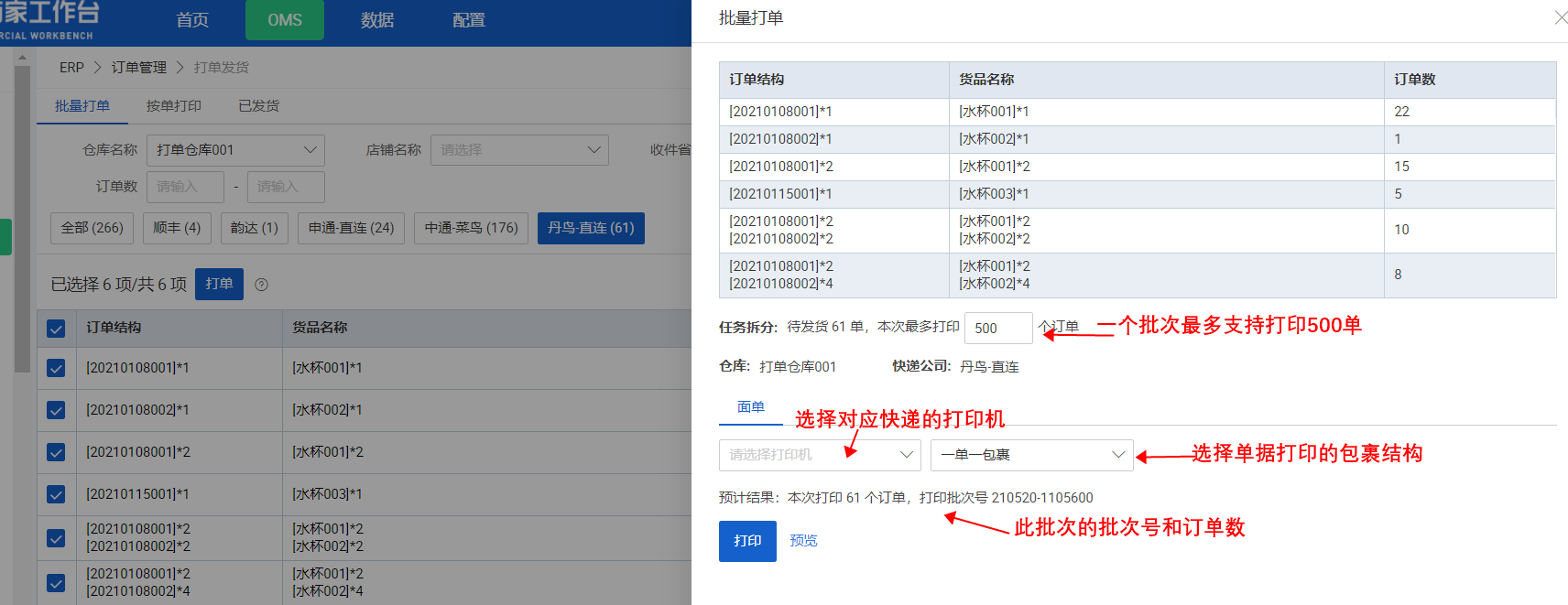Uncheck the row [20210115001]*1 checkbox
The height and width of the screenshot is (605, 1568).
point(56,494)
